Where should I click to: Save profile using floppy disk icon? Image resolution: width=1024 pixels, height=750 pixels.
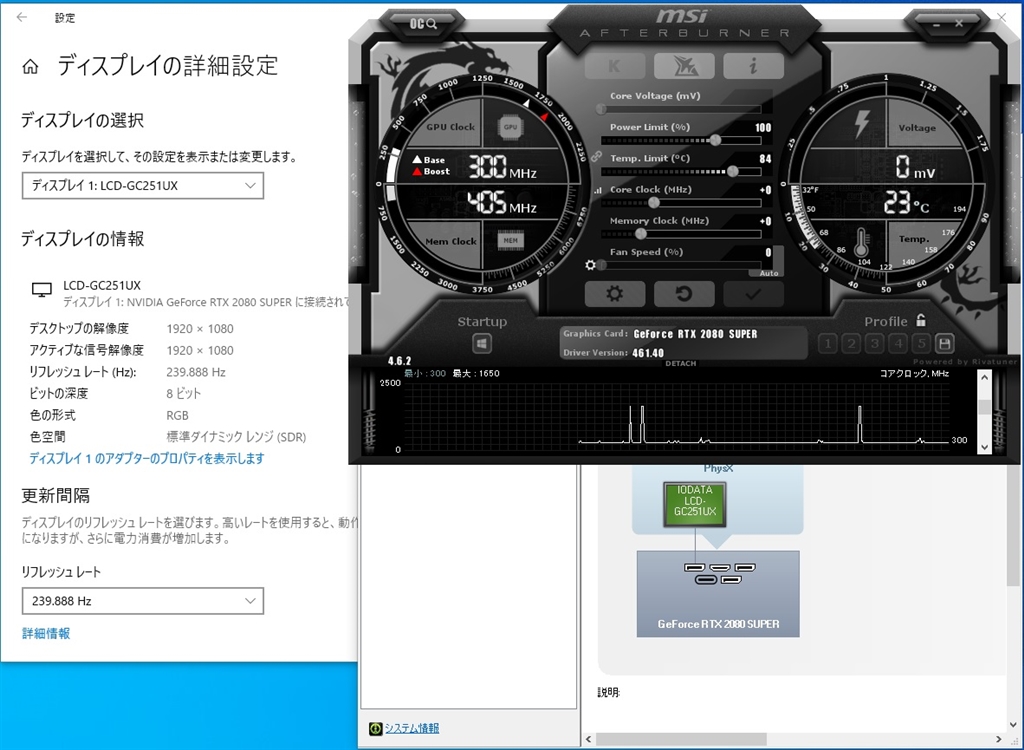pyautogui.click(x=944, y=343)
